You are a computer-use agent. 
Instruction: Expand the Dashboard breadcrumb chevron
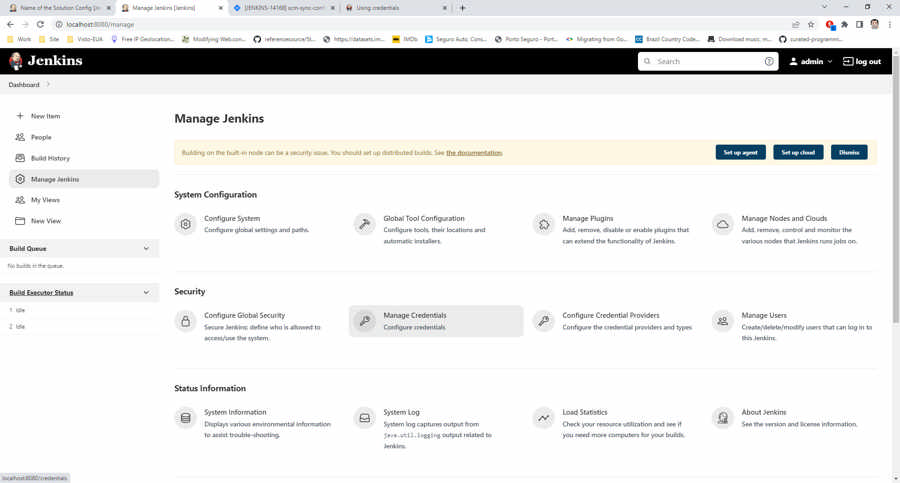pyautogui.click(x=48, y=85)
